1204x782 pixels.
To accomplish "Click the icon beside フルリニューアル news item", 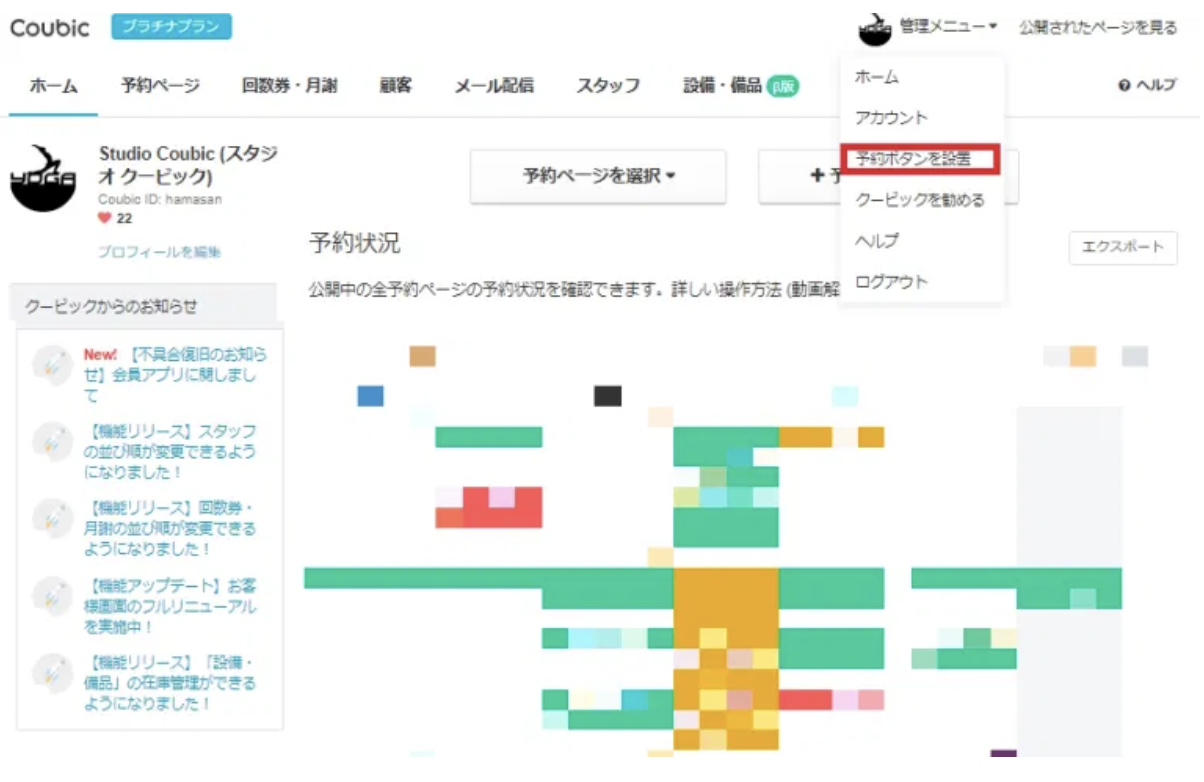I will 52,595.
